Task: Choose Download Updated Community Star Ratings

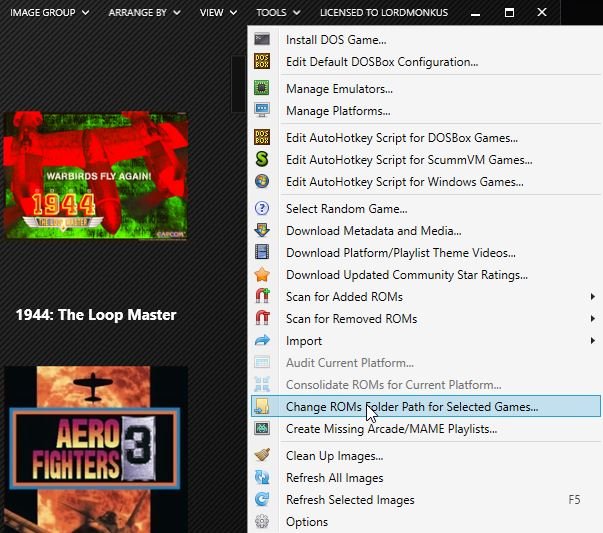Action: [425, 275]
